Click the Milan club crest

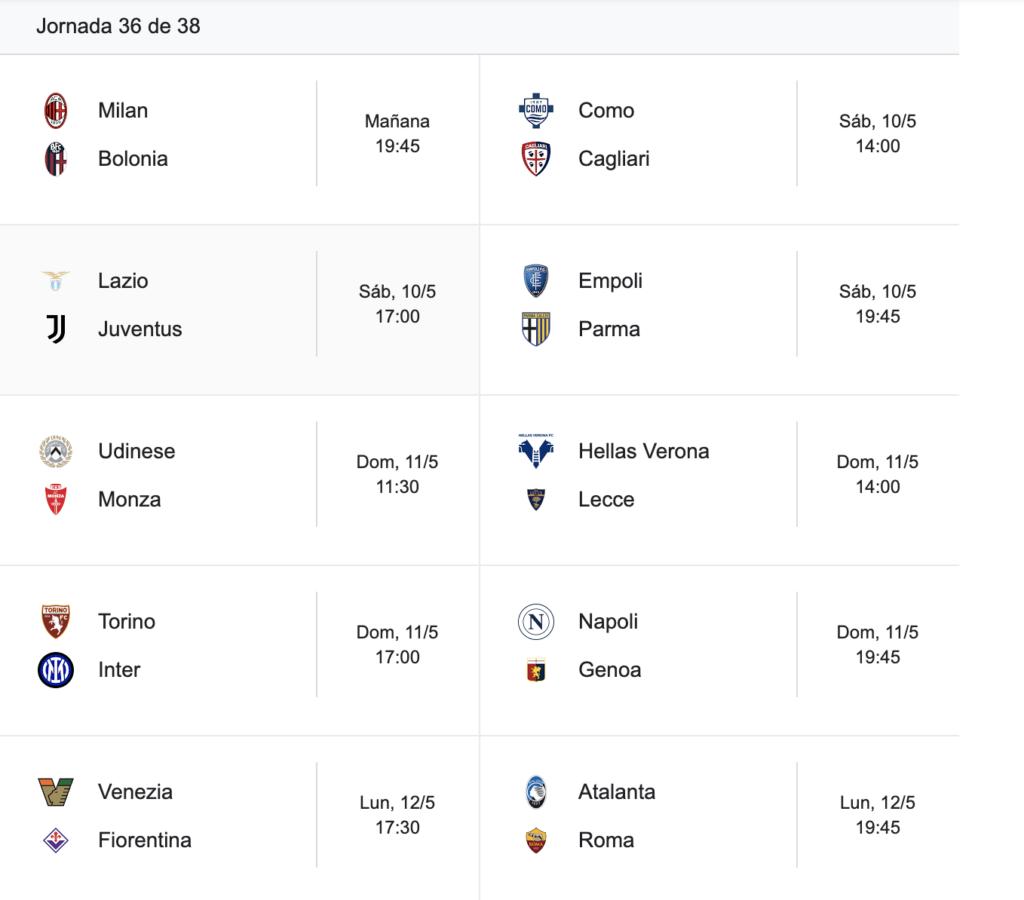56,110
